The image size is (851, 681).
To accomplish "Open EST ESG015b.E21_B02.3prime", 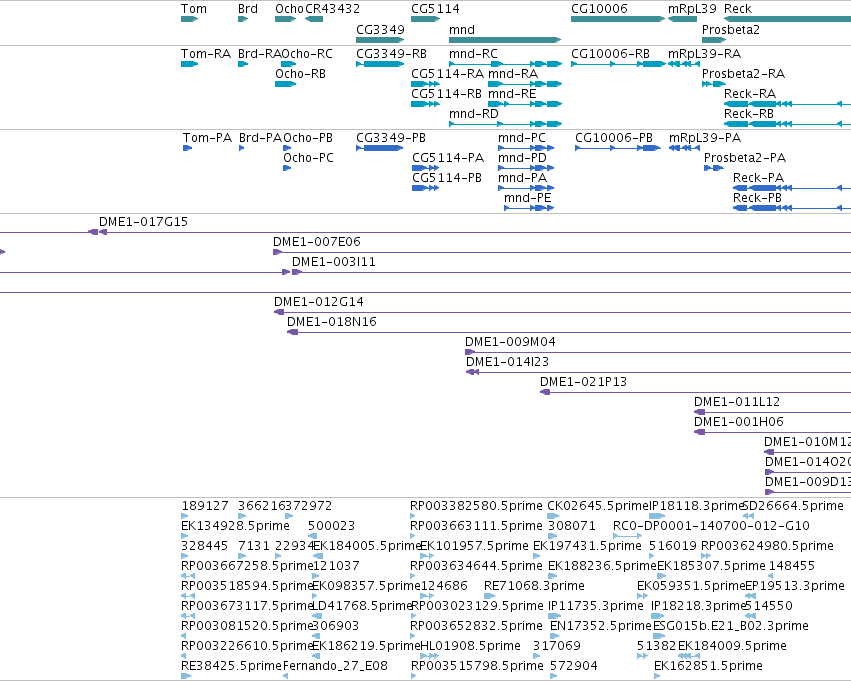I will [731, 626].
